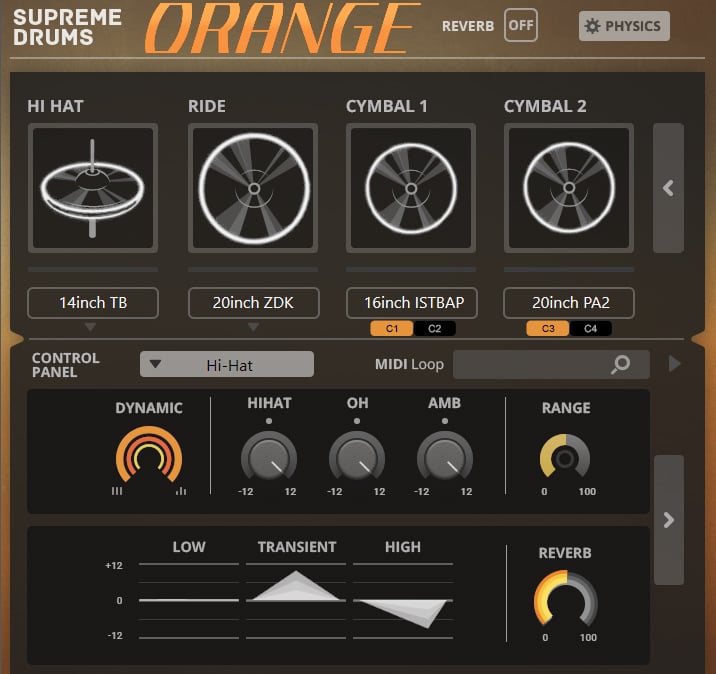Expand the 20inch ZDK ride selector
Screen dimensions: 716x674
coord(253,302)
